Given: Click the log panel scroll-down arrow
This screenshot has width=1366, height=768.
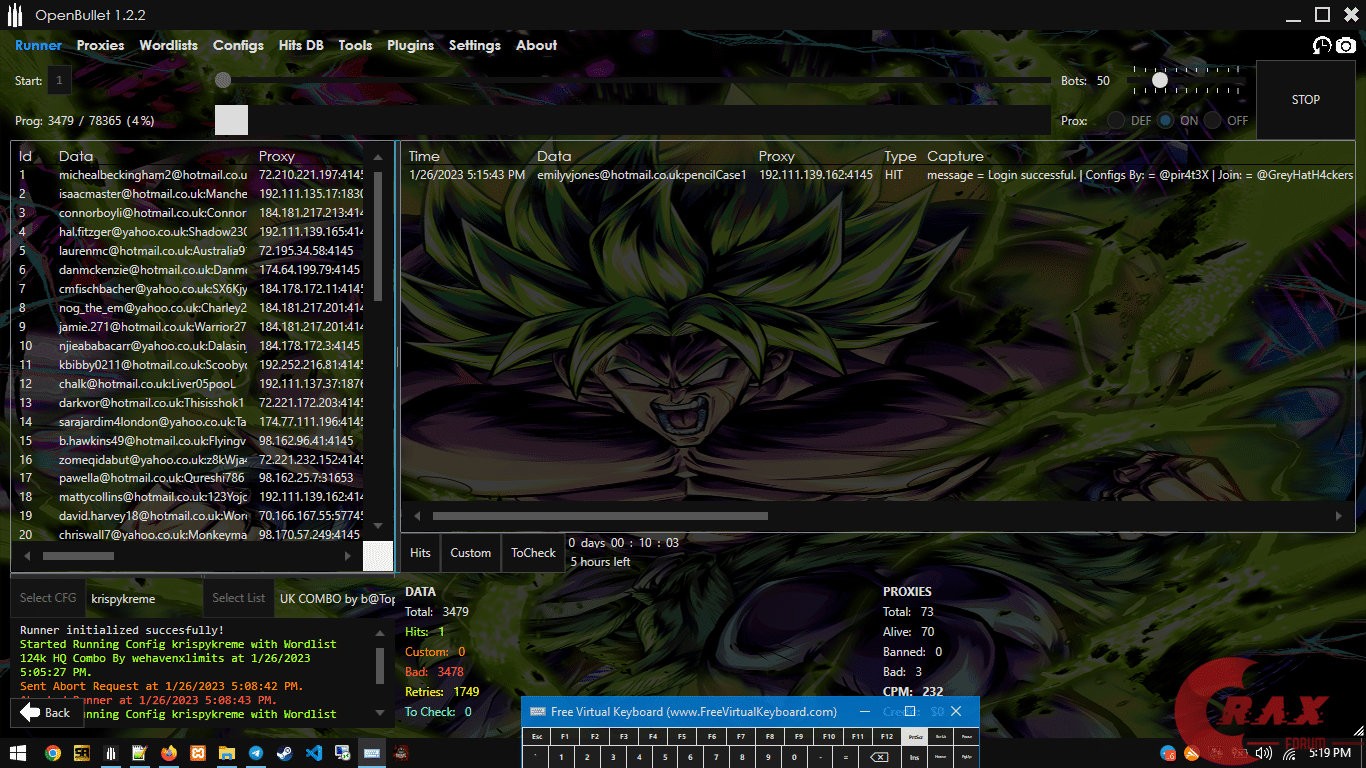Looking at the screenshot, I should tap(379, 714).
